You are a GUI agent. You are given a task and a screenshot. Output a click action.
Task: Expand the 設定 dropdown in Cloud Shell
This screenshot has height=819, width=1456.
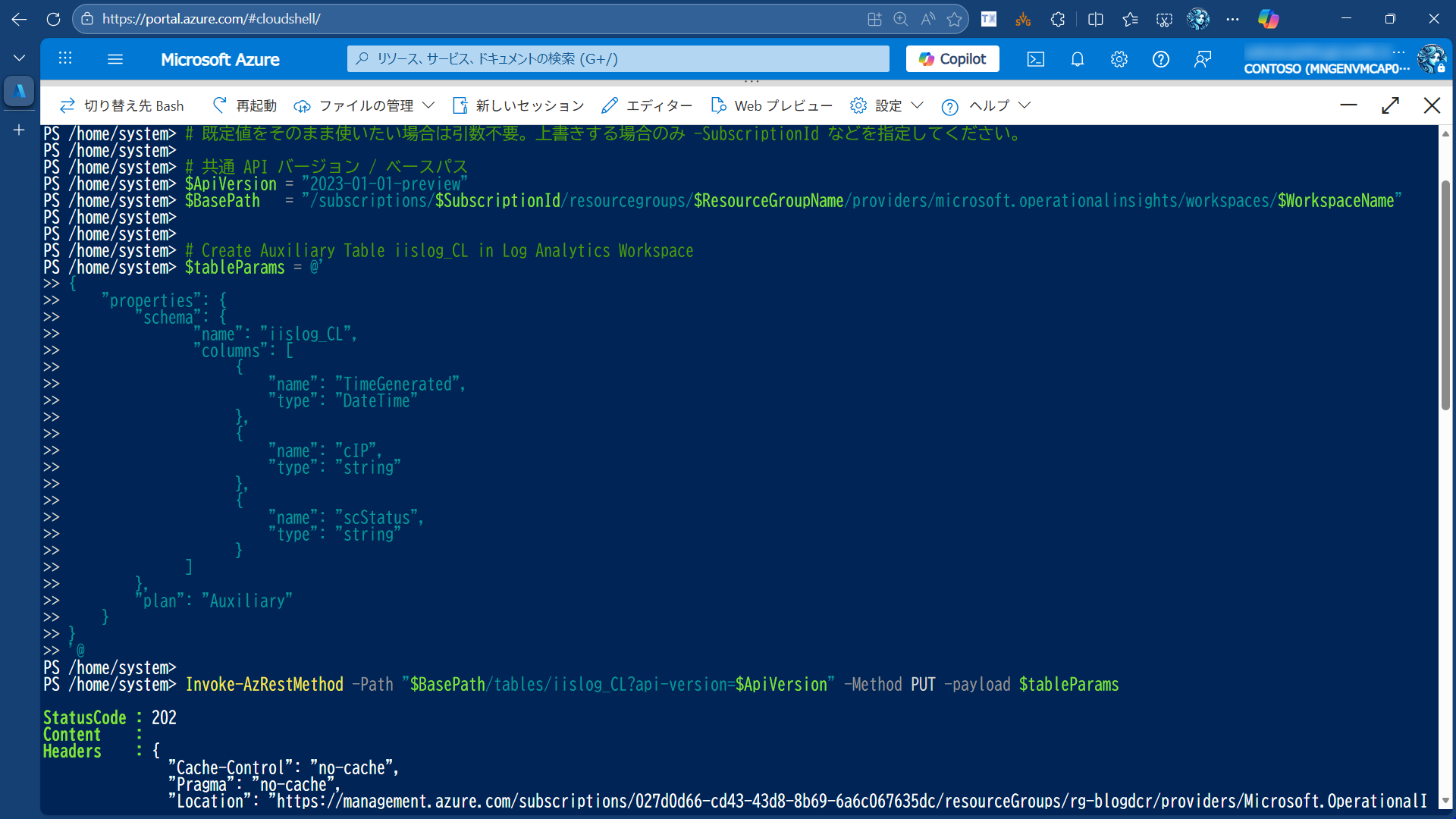click(x=886, y=105)
